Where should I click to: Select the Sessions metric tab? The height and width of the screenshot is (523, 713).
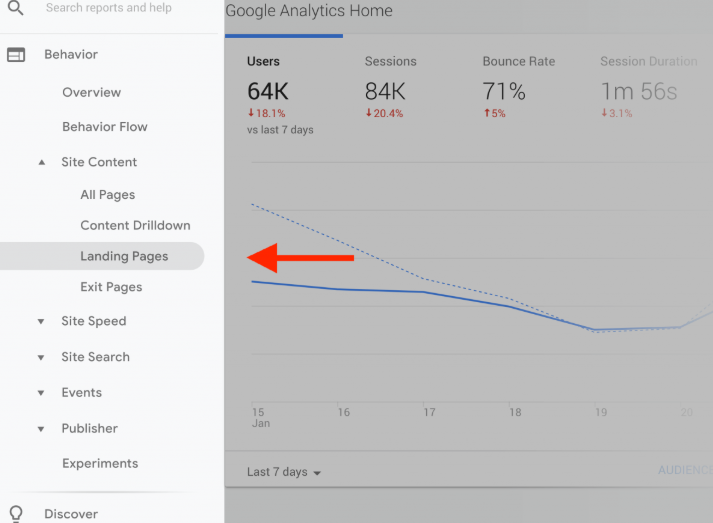coord(391,61)
